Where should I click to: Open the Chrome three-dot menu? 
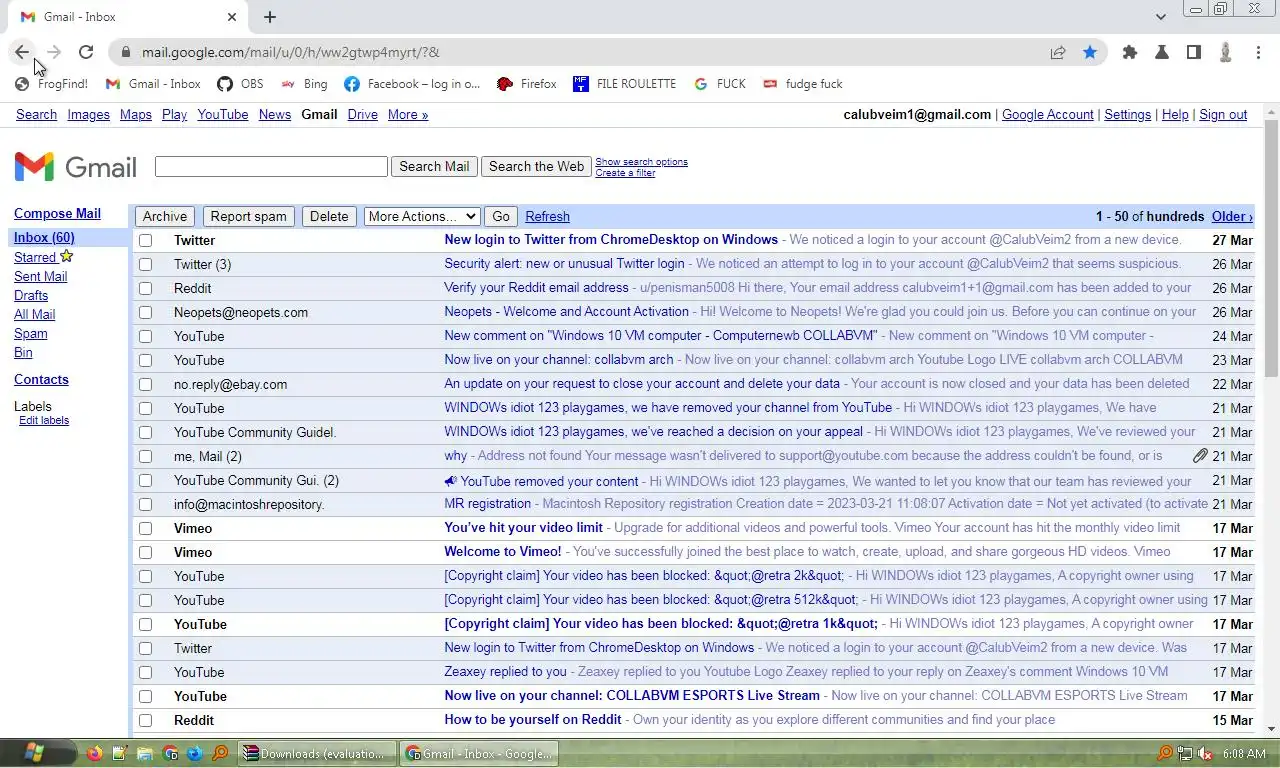click(1258, 52)
